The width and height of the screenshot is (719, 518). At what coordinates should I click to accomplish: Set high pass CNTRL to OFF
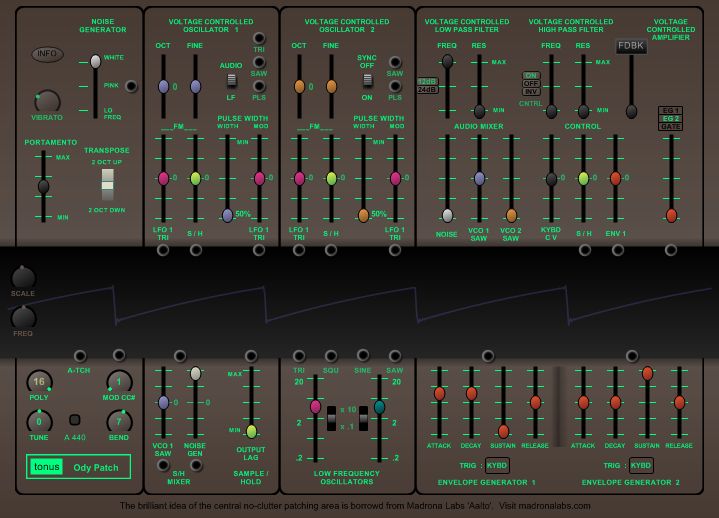tap(531, 83)
